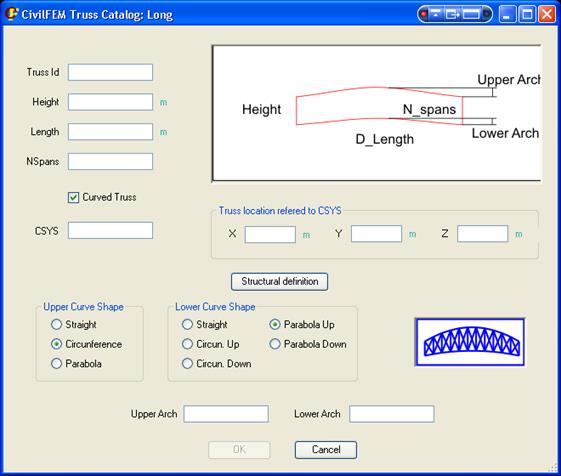
Task: Click the 'm' unit beside Height field
Action: click(164, 103)
